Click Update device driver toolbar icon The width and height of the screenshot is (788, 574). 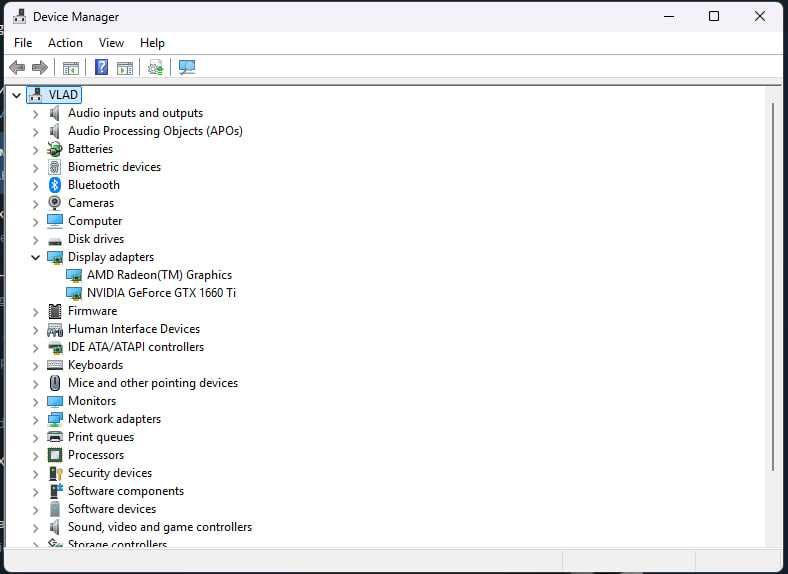pyautogui.click(x=155, y=67)
